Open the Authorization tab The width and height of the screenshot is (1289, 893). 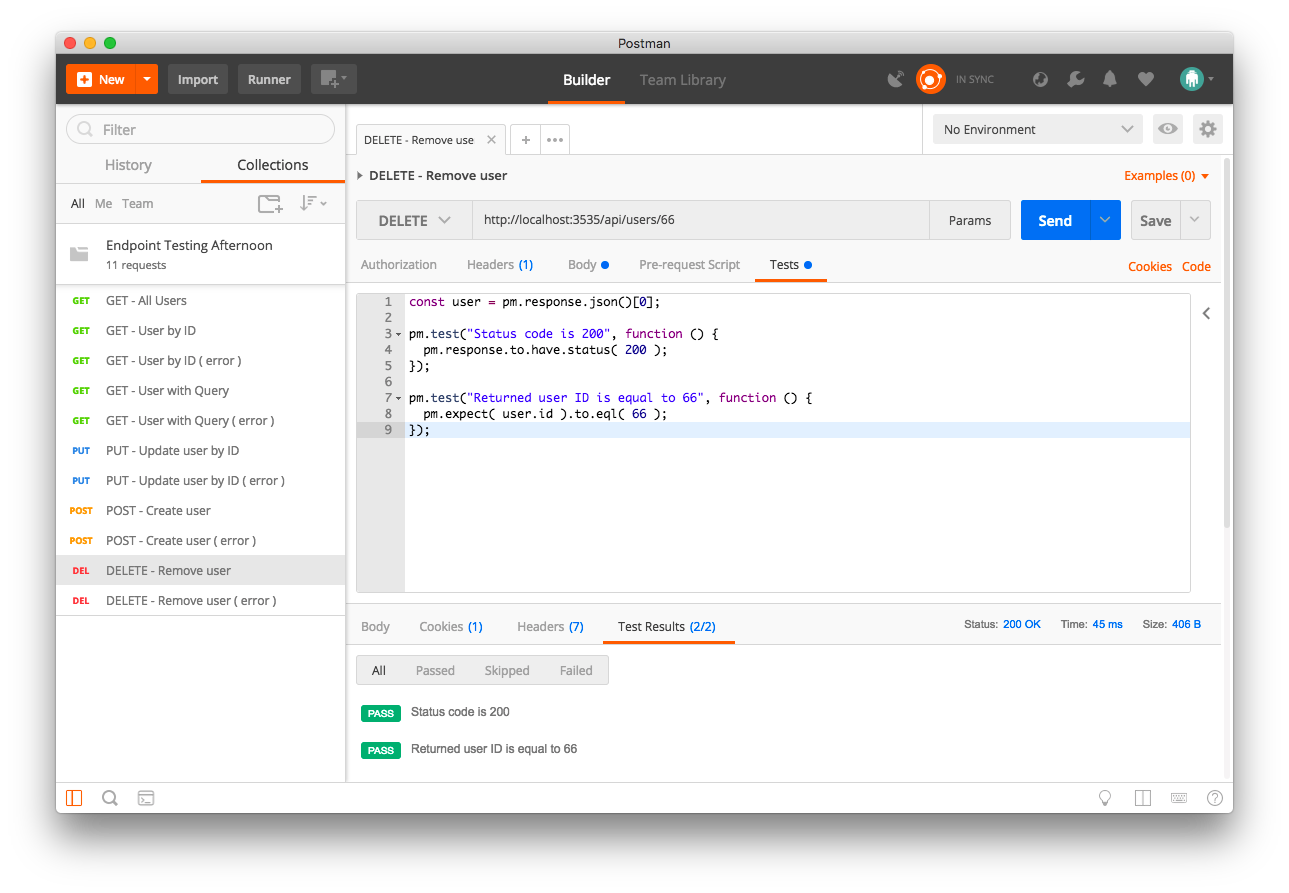click(x=399, y=265)
